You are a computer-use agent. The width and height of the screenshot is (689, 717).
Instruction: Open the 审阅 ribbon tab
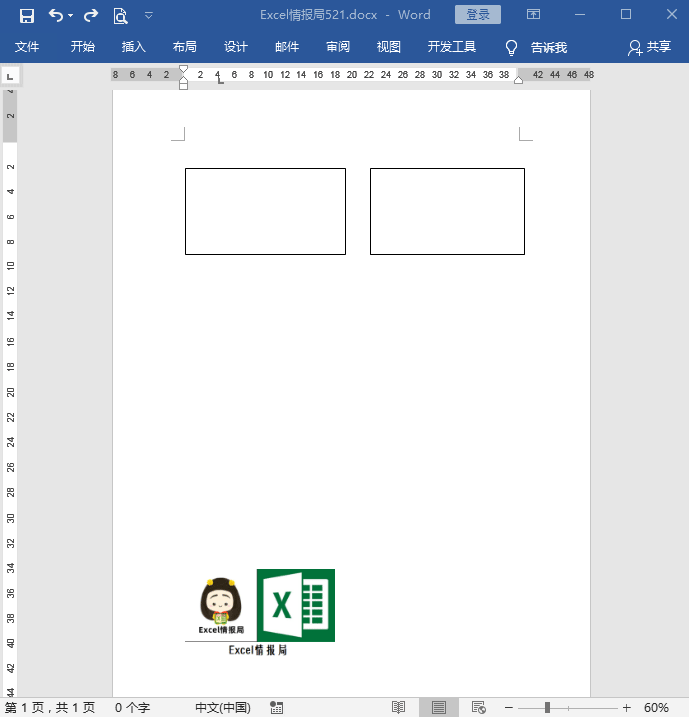tap(338, 47)
